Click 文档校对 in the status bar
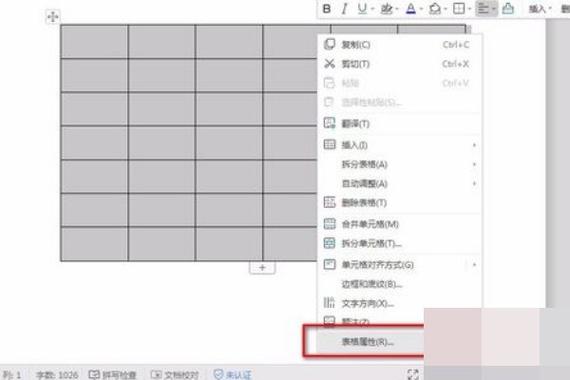570x380 pixels. 175,375
